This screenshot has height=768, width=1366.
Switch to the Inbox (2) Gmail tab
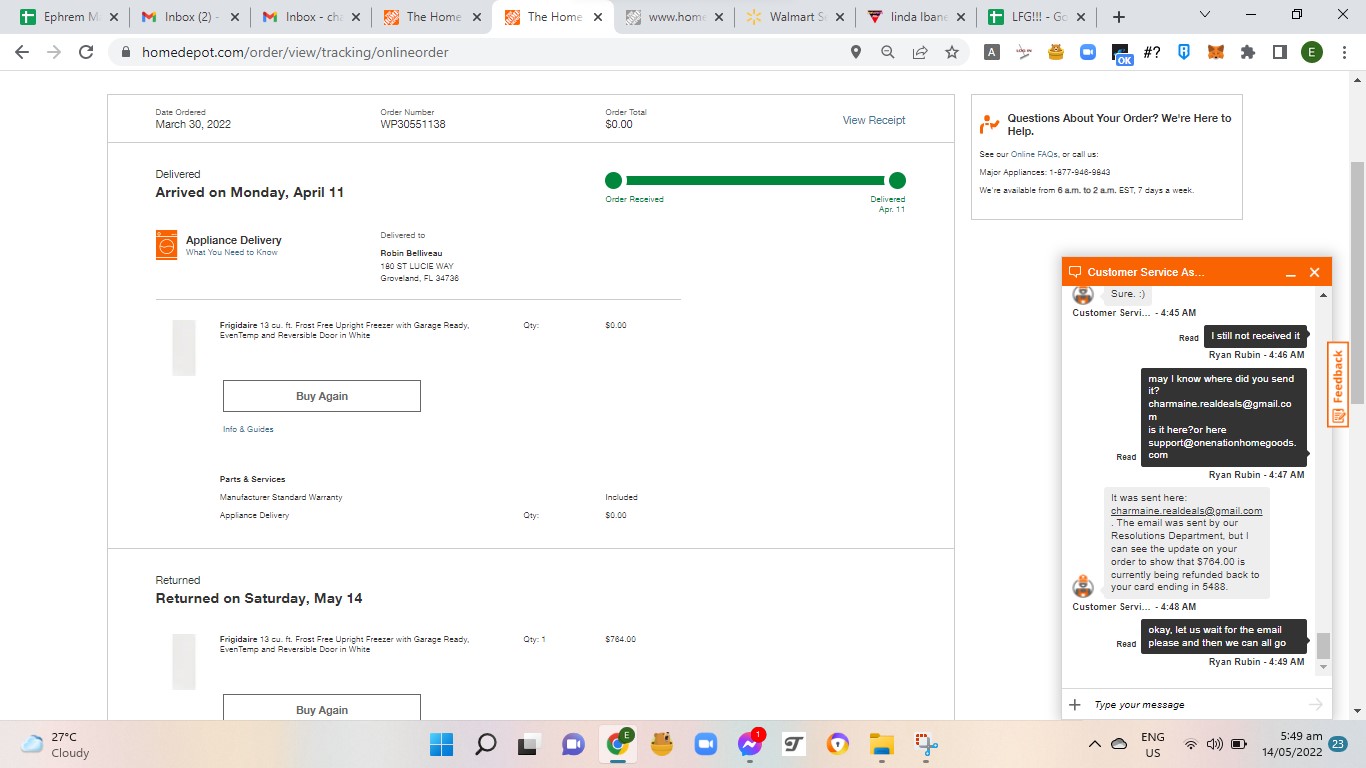coord(190,17)
